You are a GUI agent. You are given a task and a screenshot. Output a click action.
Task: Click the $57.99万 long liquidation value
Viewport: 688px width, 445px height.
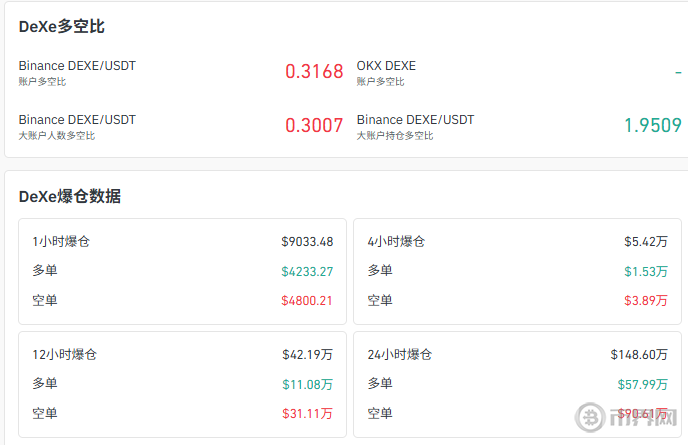[642, 385]
